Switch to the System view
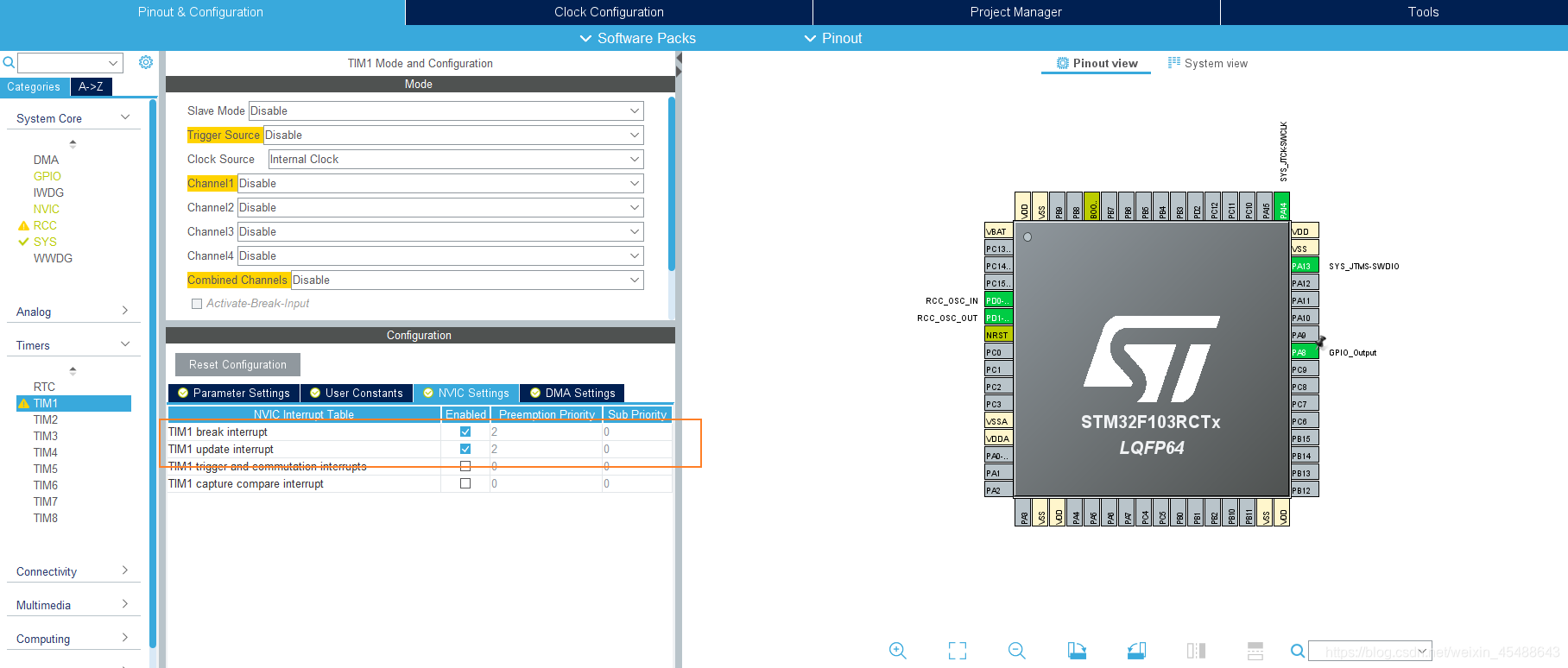The width and height of the screenshot is (1568, 668). [x=1207, y=63]
